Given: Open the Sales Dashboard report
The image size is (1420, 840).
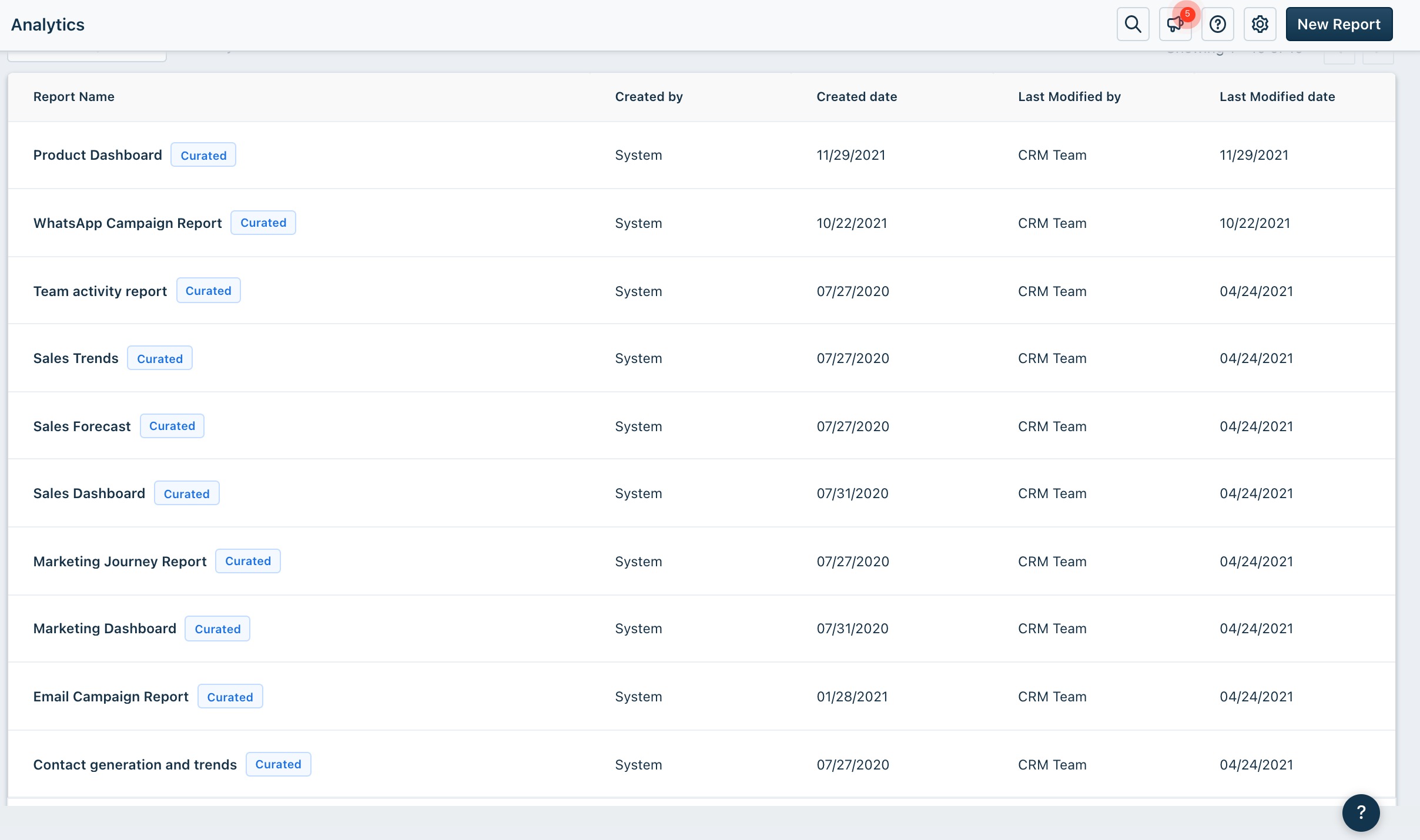Looking at the screenshot, I should [x=89, y=493].
